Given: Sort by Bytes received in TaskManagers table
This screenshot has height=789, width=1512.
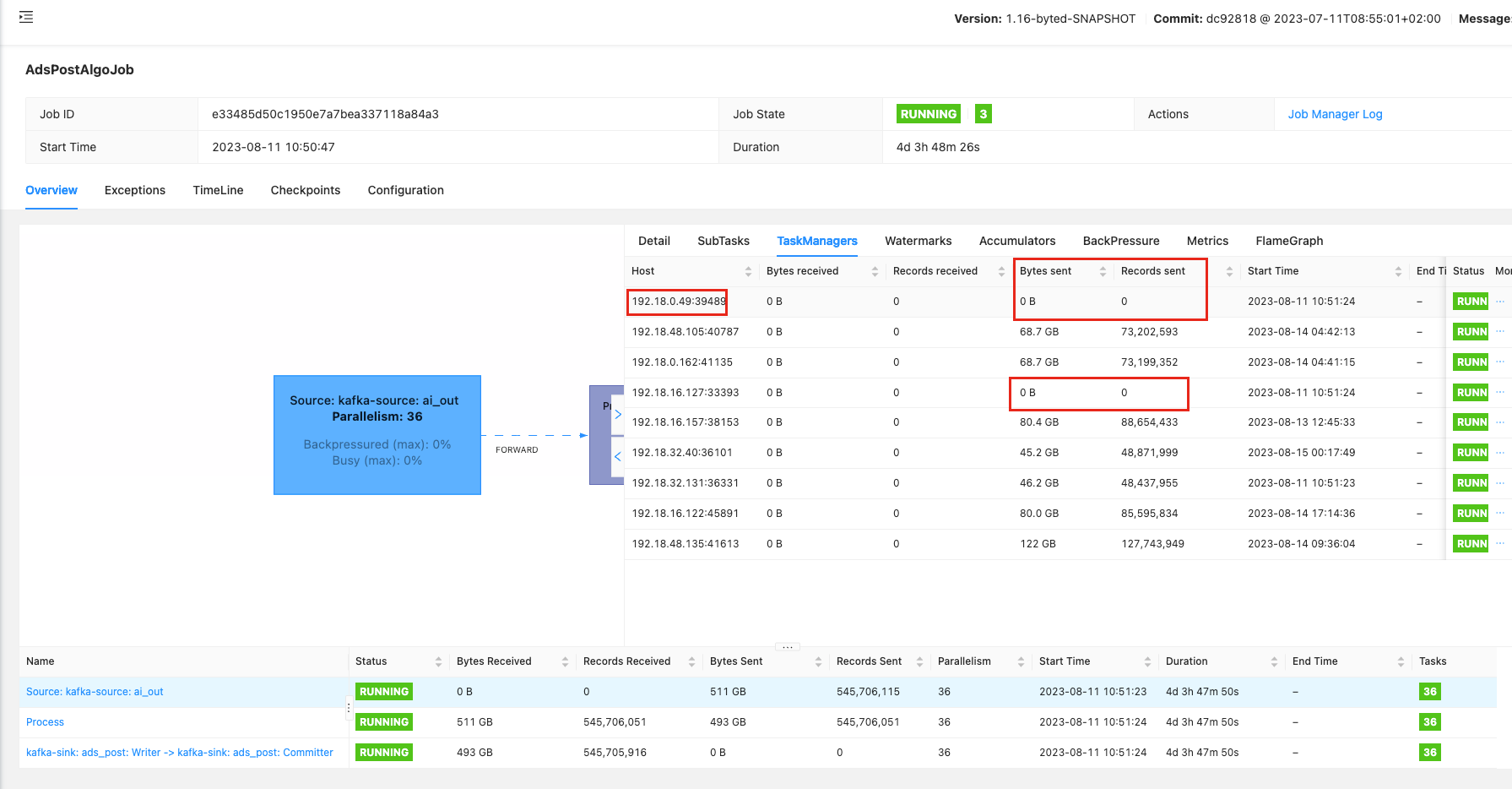Looking at the screenshot, I should coord(875,271).
